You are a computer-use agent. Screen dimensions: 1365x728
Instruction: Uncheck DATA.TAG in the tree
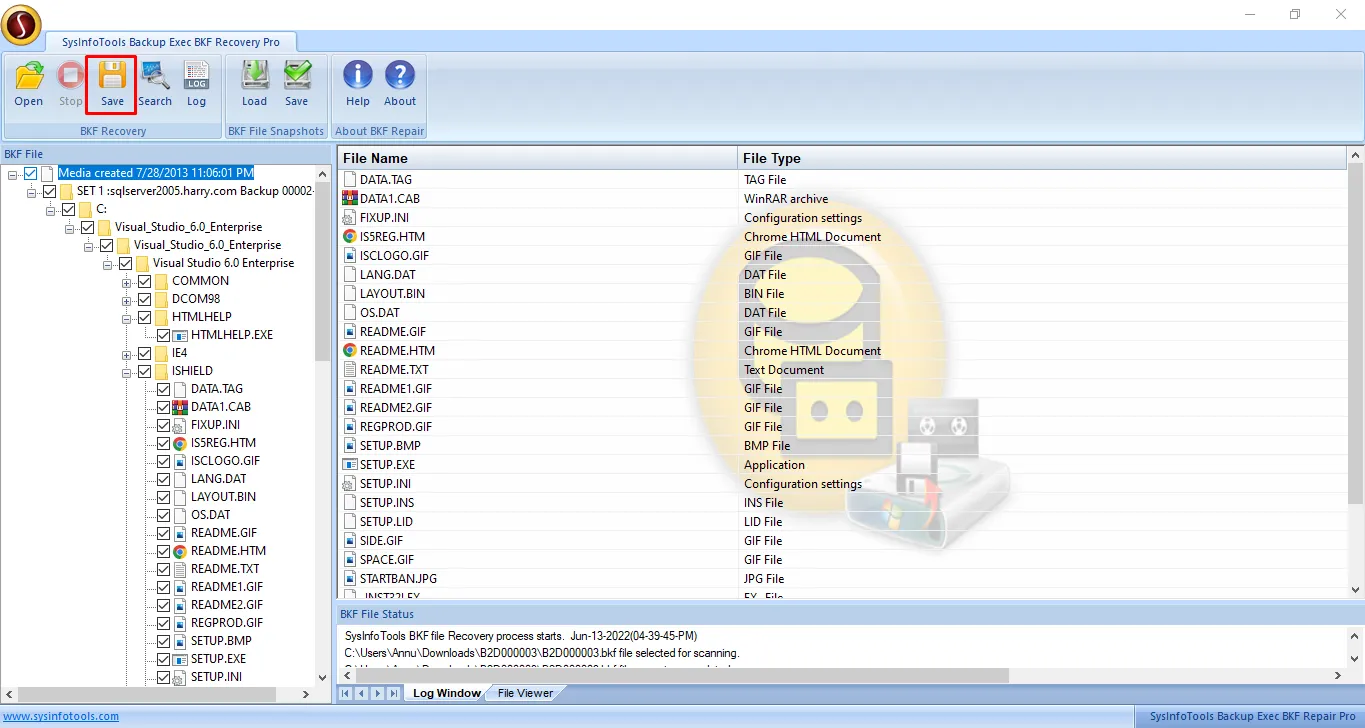(x=164, y=389)
